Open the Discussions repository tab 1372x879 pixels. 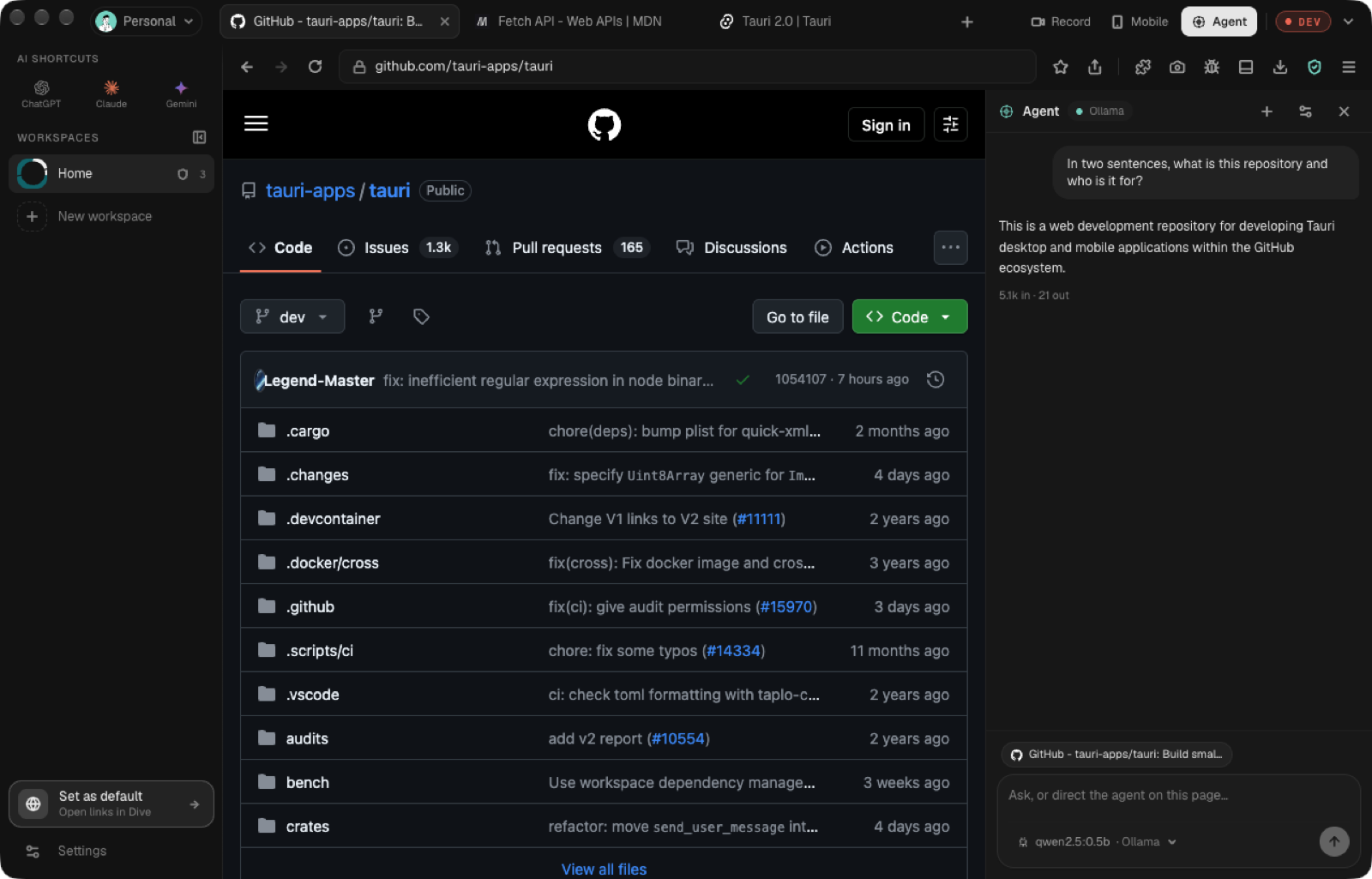[x=731, y=248]
